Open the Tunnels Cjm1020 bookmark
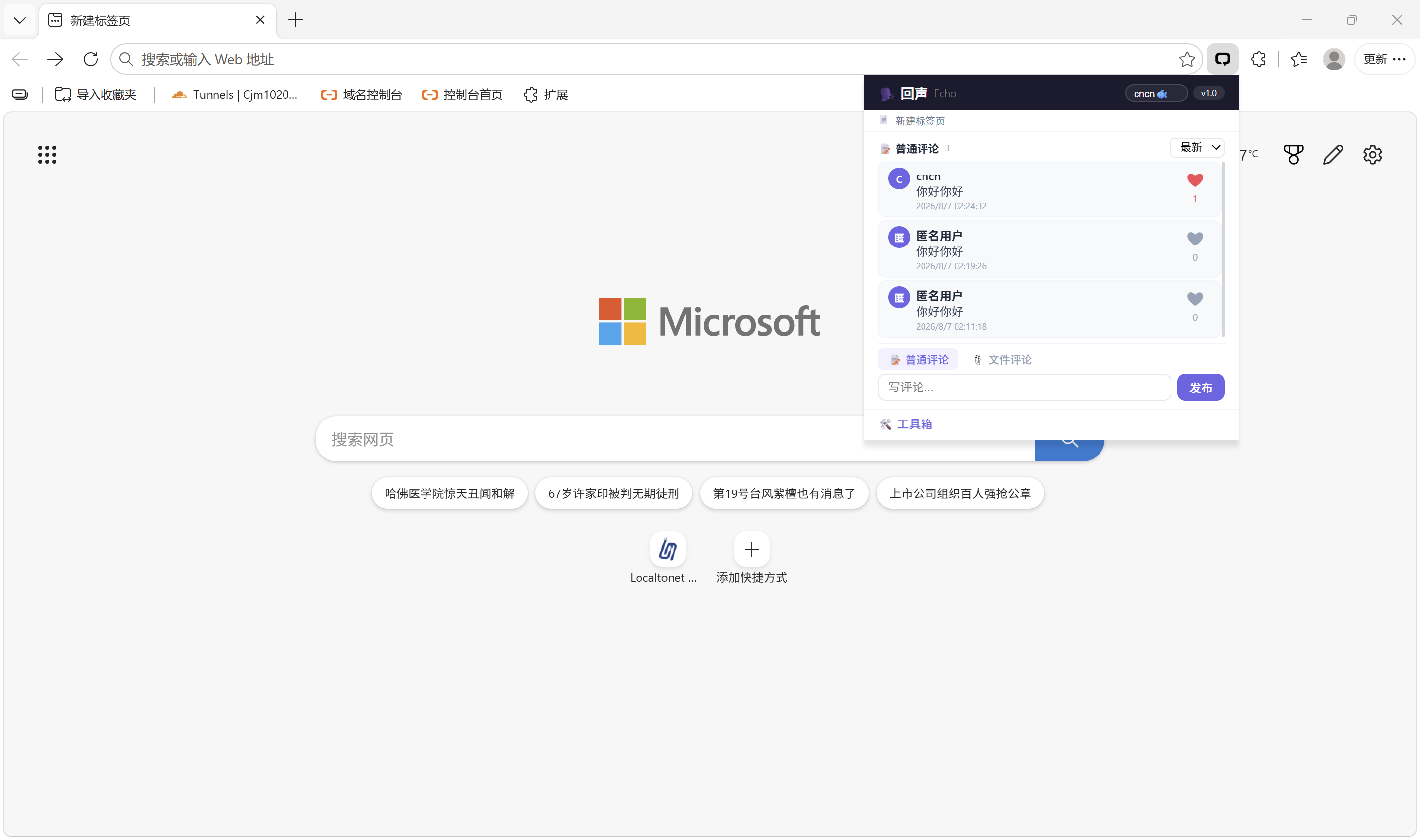1420x840 pixels. click(234, 94)
